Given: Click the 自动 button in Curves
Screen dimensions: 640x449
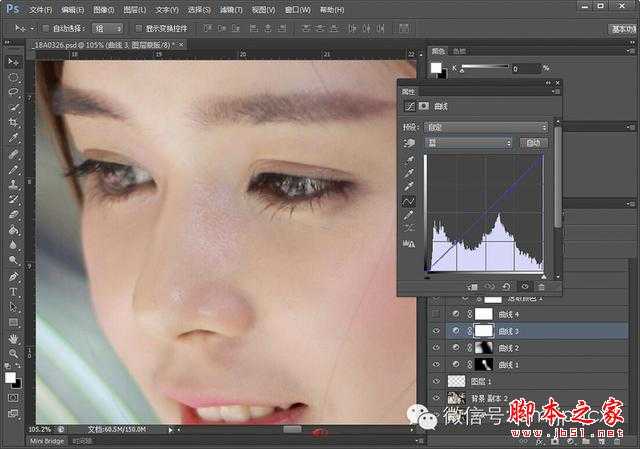Looking at the screenshot, I should pos(534,143).
